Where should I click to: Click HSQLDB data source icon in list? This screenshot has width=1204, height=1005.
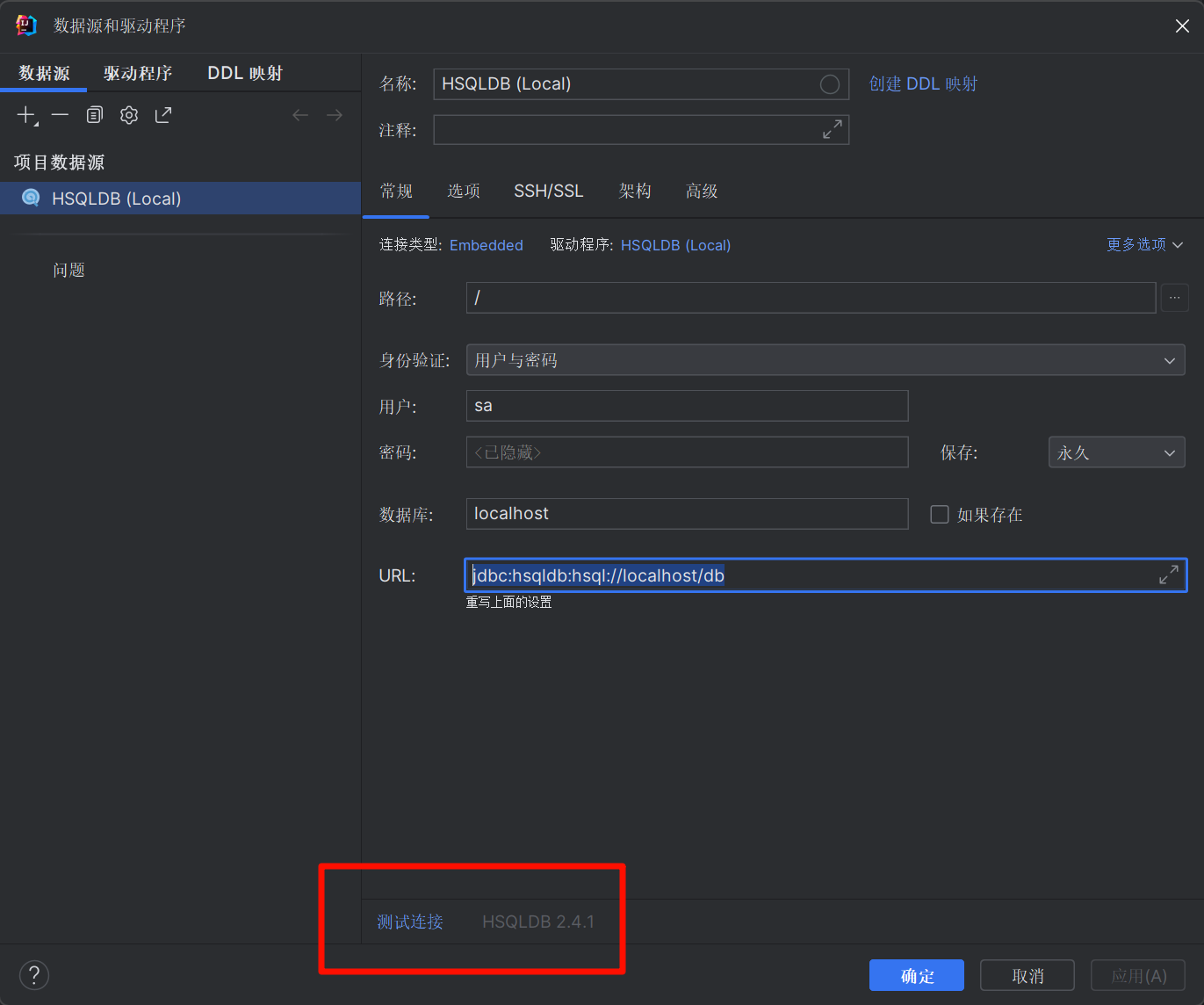(31, 198)
